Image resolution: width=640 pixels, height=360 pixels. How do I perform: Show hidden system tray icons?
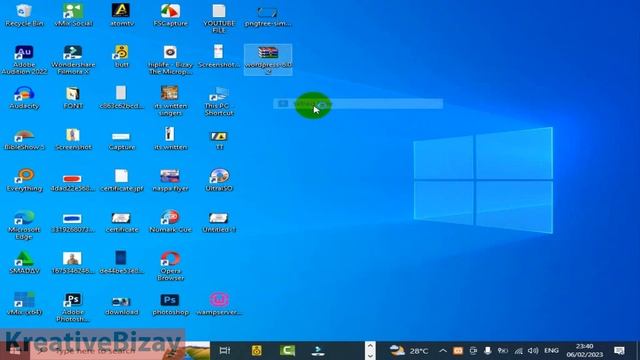click(443, 351)
